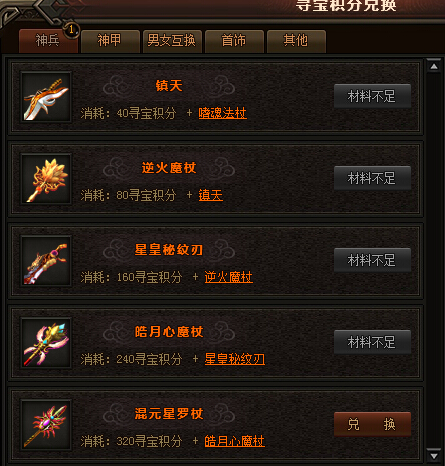
Task: Select the 星皇秘纹刃 blade icon
Action: (46, 261)
